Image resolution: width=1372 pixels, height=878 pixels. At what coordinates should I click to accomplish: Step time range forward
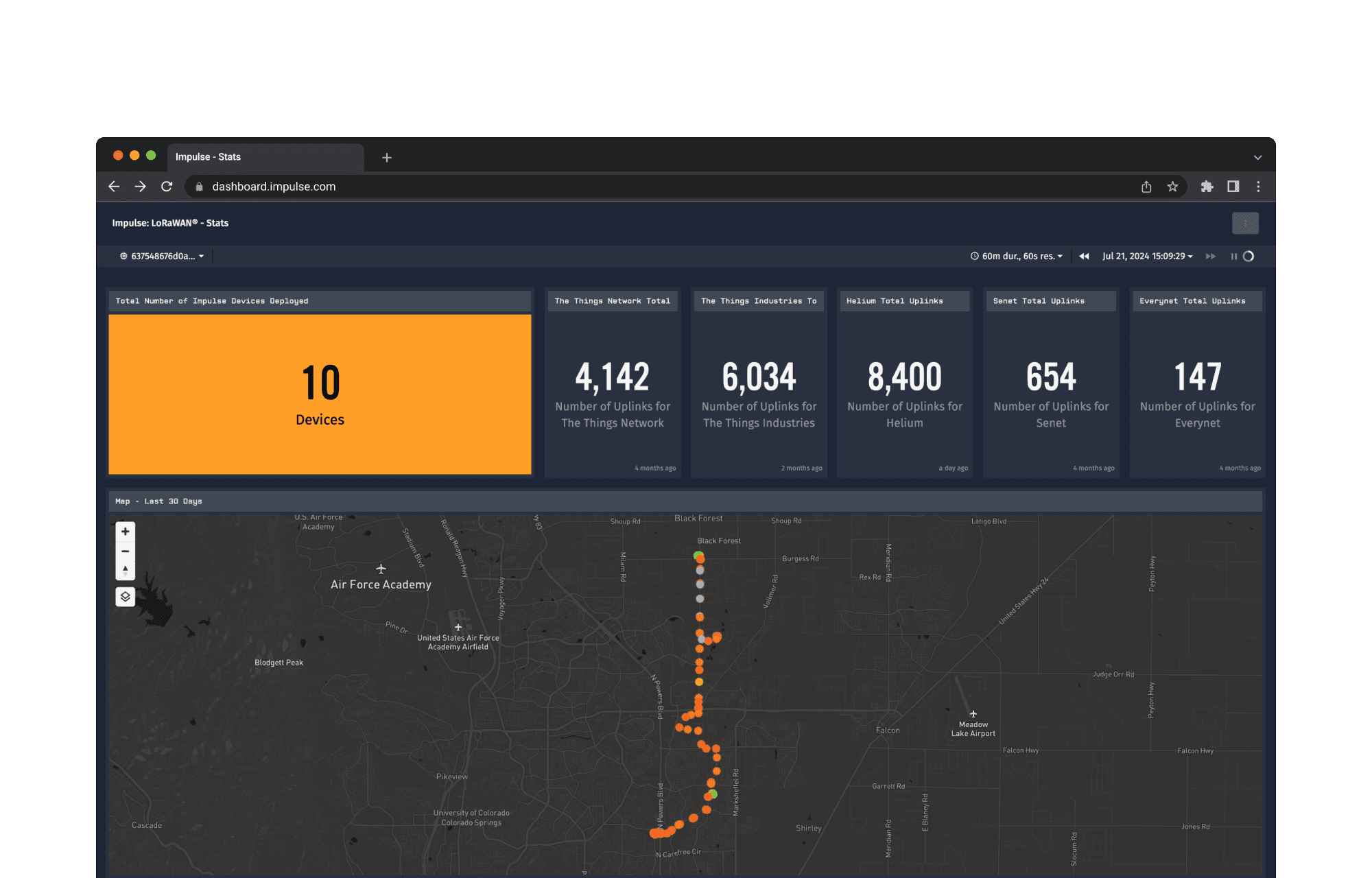(x=1210, y=257)
